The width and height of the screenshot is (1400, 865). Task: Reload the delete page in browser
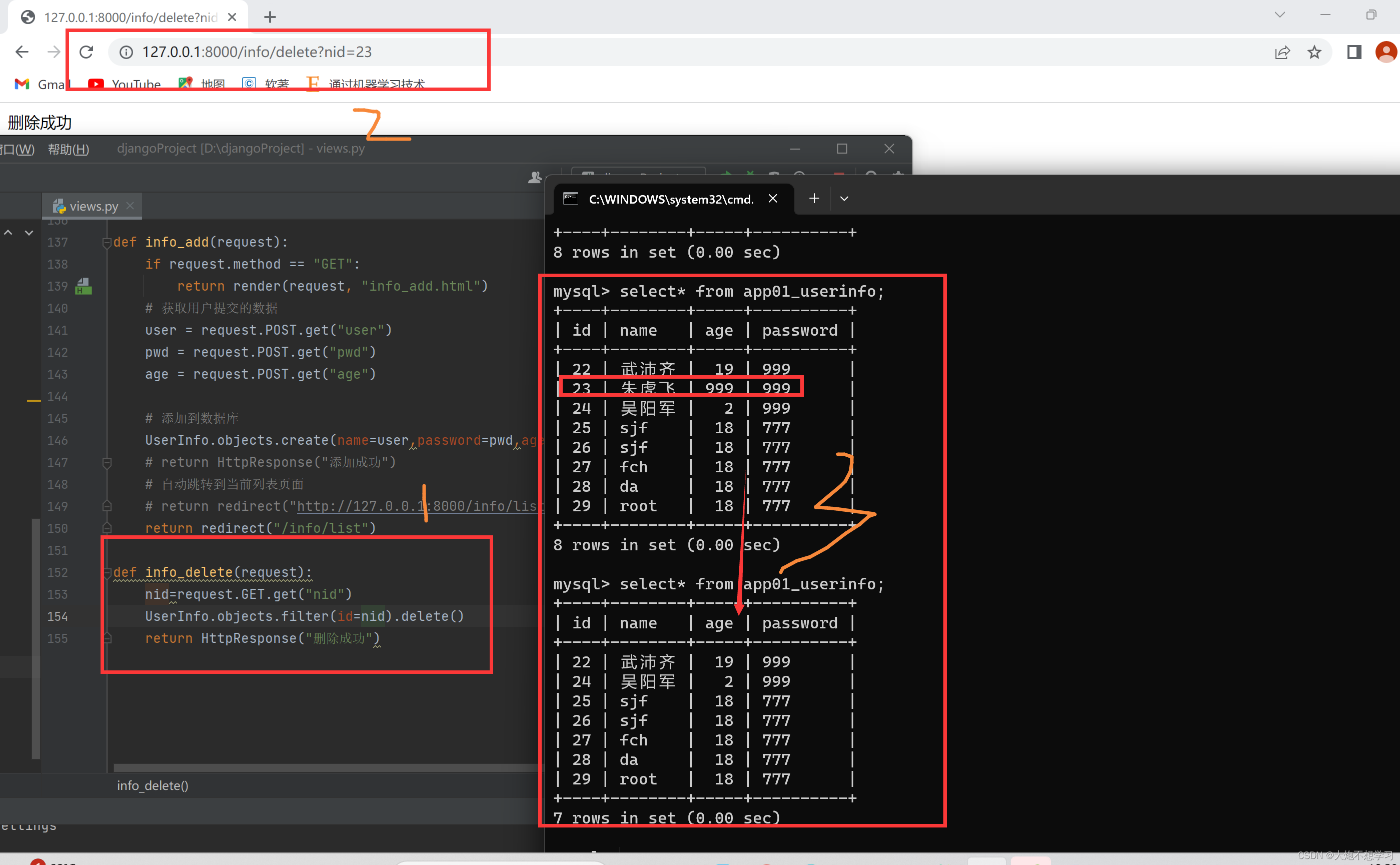click(x=87, y=52)
